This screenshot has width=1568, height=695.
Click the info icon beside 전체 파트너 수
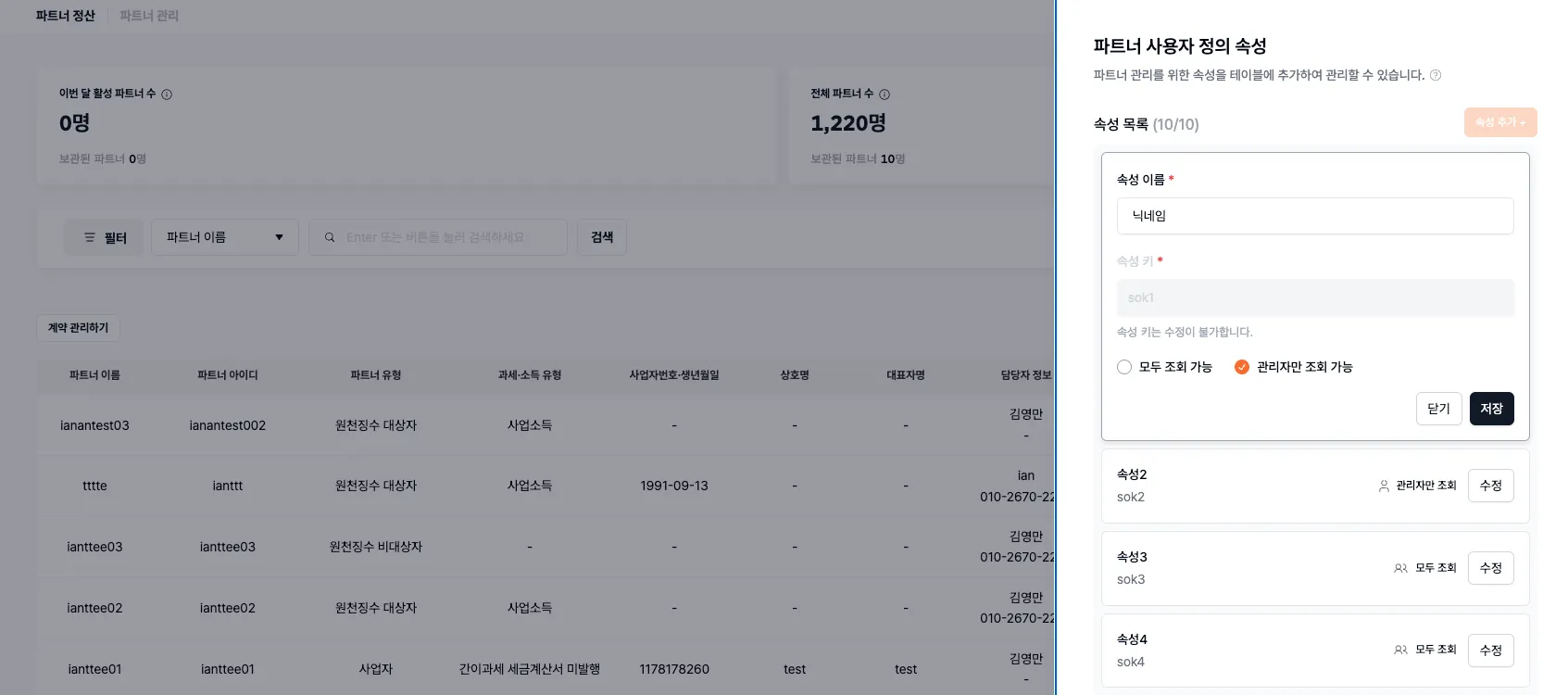click(884, 94)
